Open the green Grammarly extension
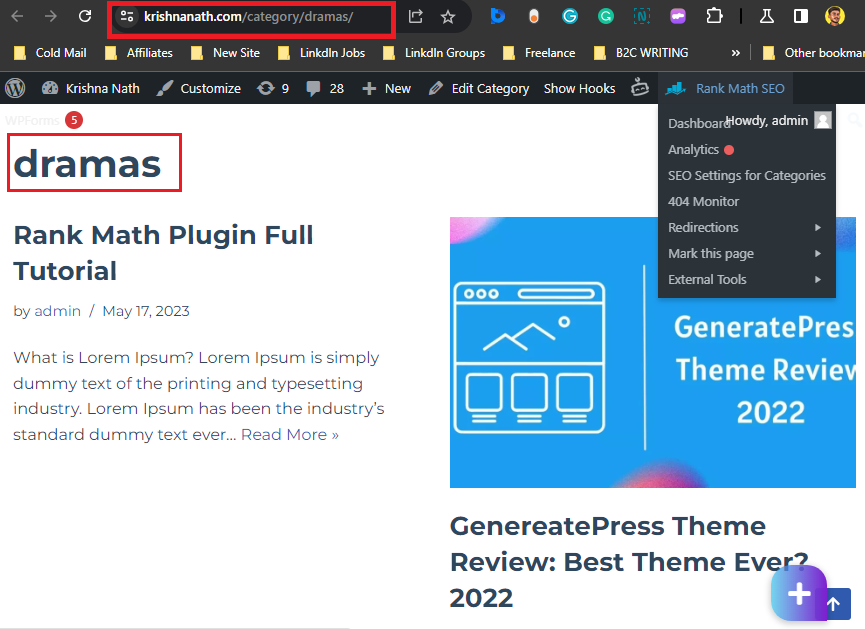This screenshot has width=865, height=629. 606,17
